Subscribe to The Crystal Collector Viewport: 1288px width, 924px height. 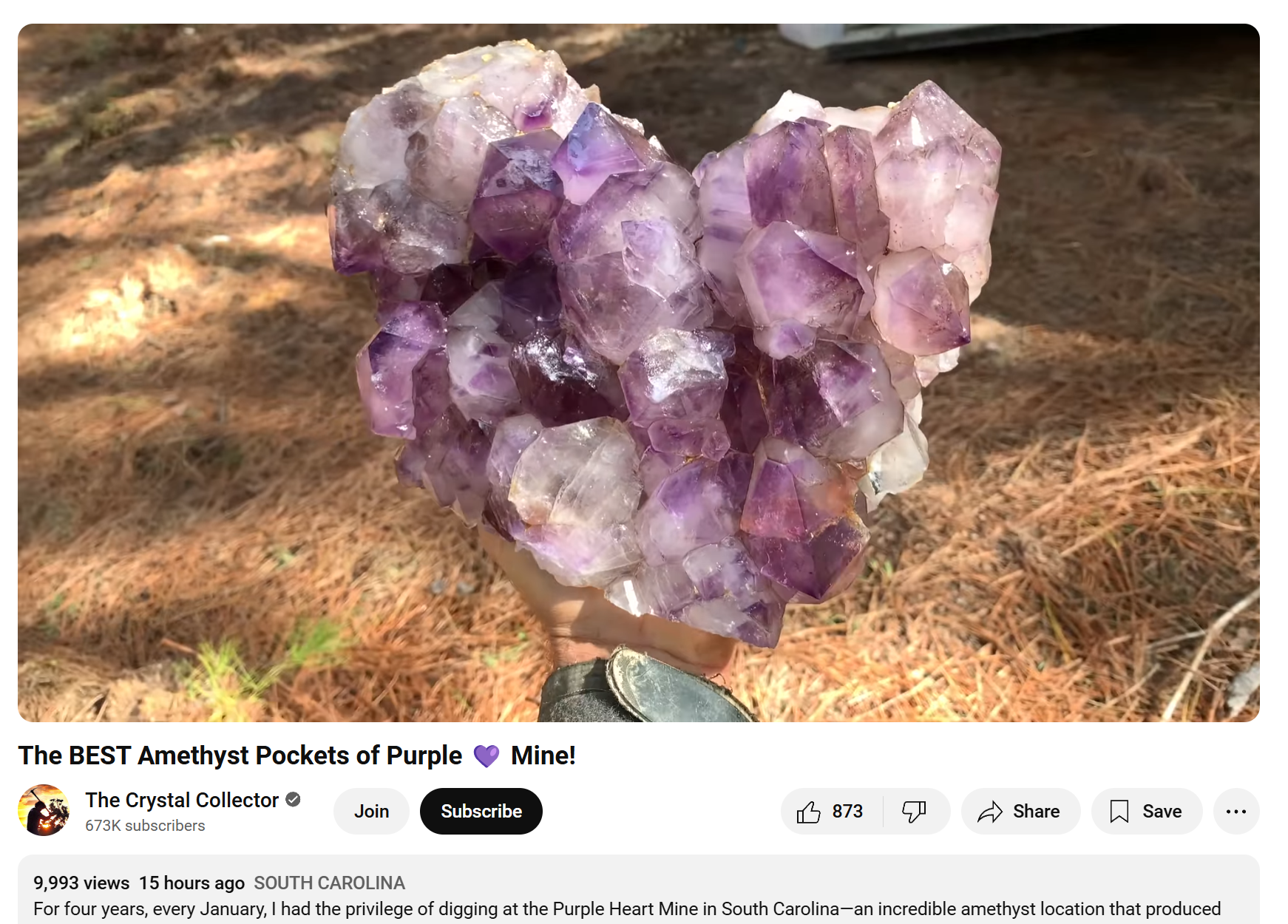click(x=481, y=812)
